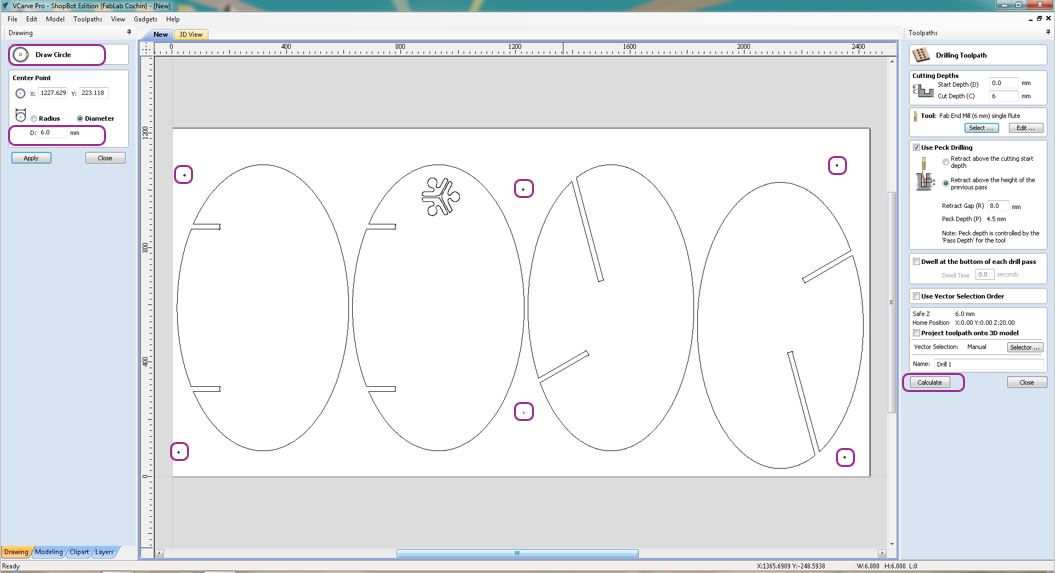Click the toolpath Name field
The image size is (1055, 573).
coord(988,364)
